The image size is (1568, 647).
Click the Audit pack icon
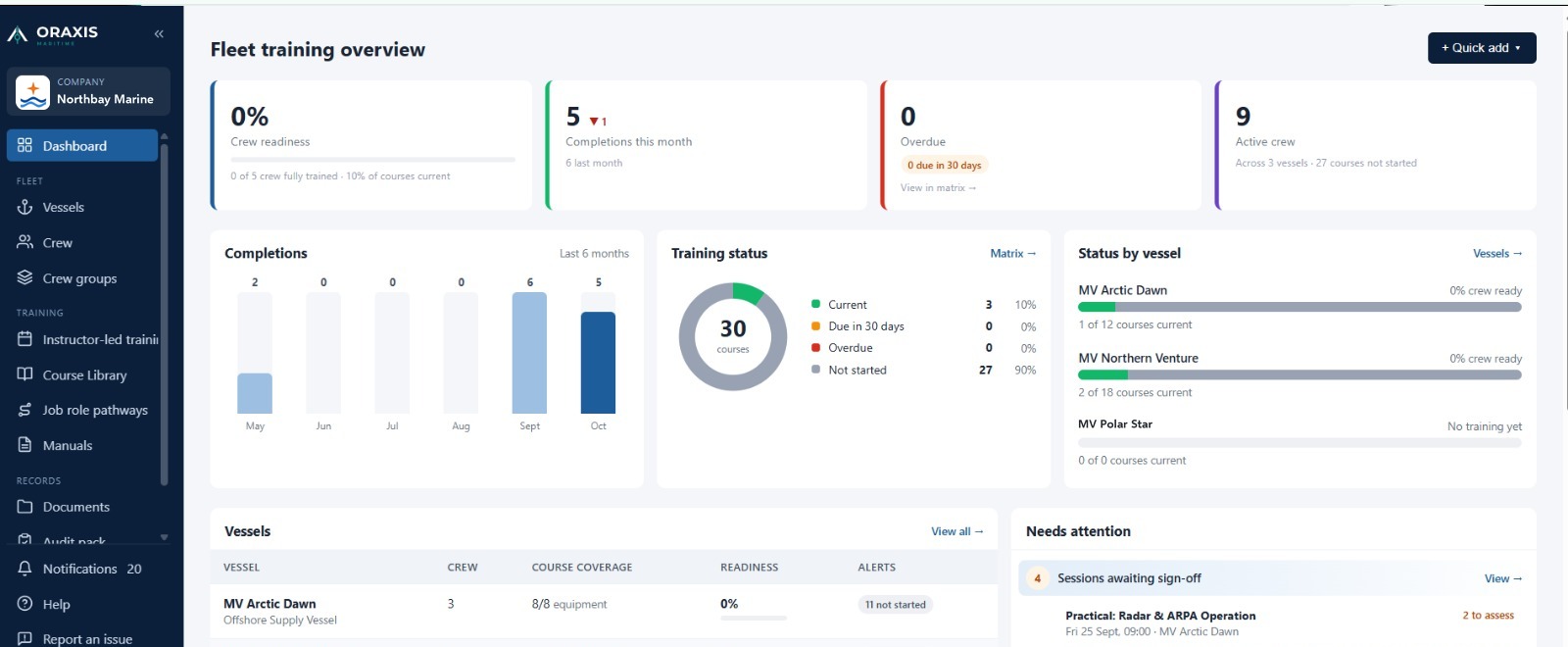tap(25, 540)
